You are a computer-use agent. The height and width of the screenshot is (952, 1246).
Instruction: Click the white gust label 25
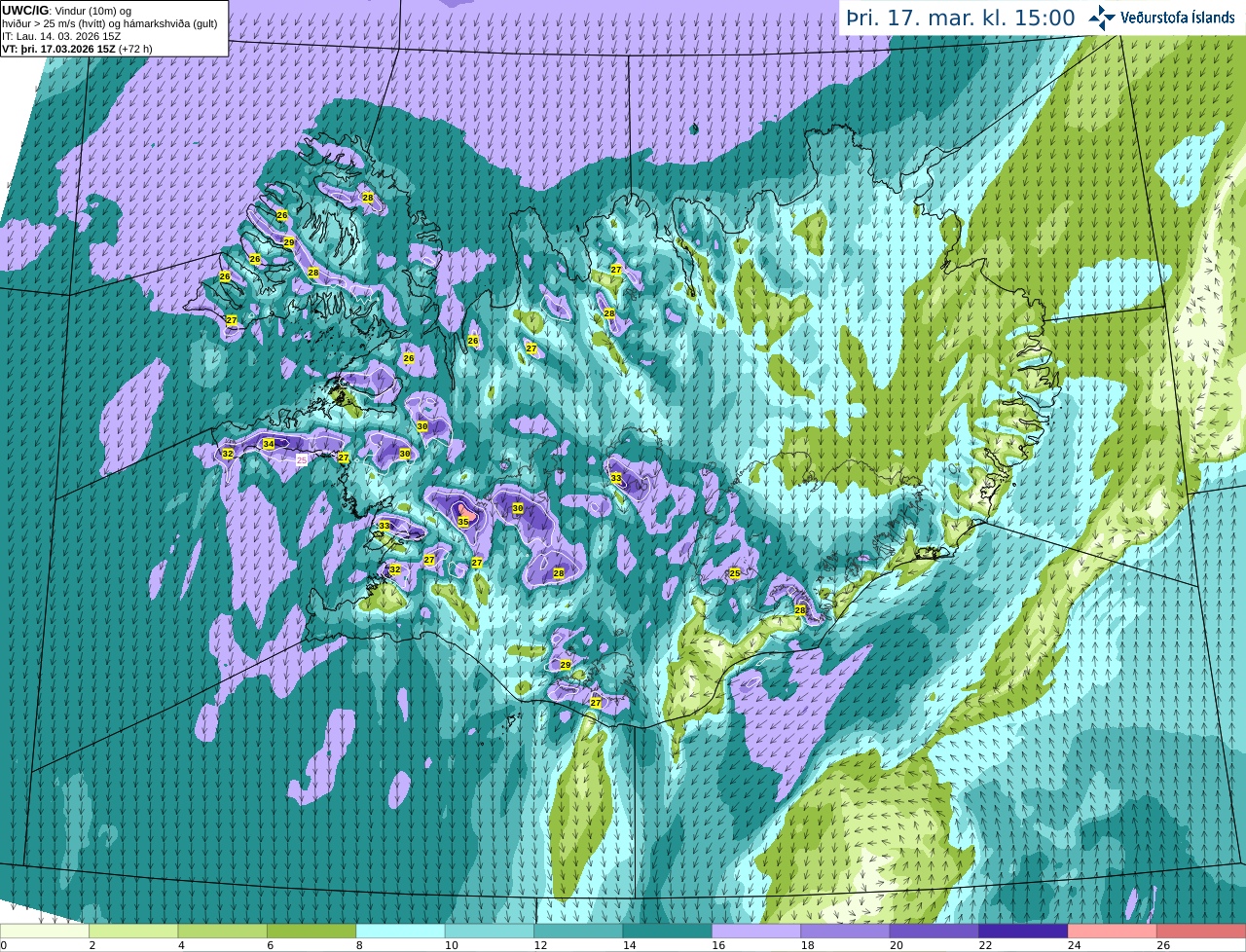[302, 459]
